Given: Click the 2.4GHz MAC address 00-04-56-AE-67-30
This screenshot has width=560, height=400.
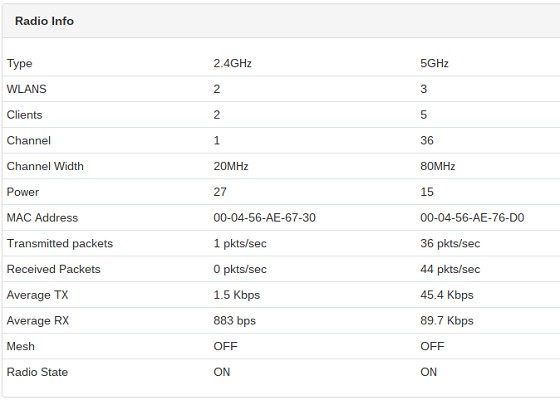Looking at the screenshot, I should (x=264, y=218).
